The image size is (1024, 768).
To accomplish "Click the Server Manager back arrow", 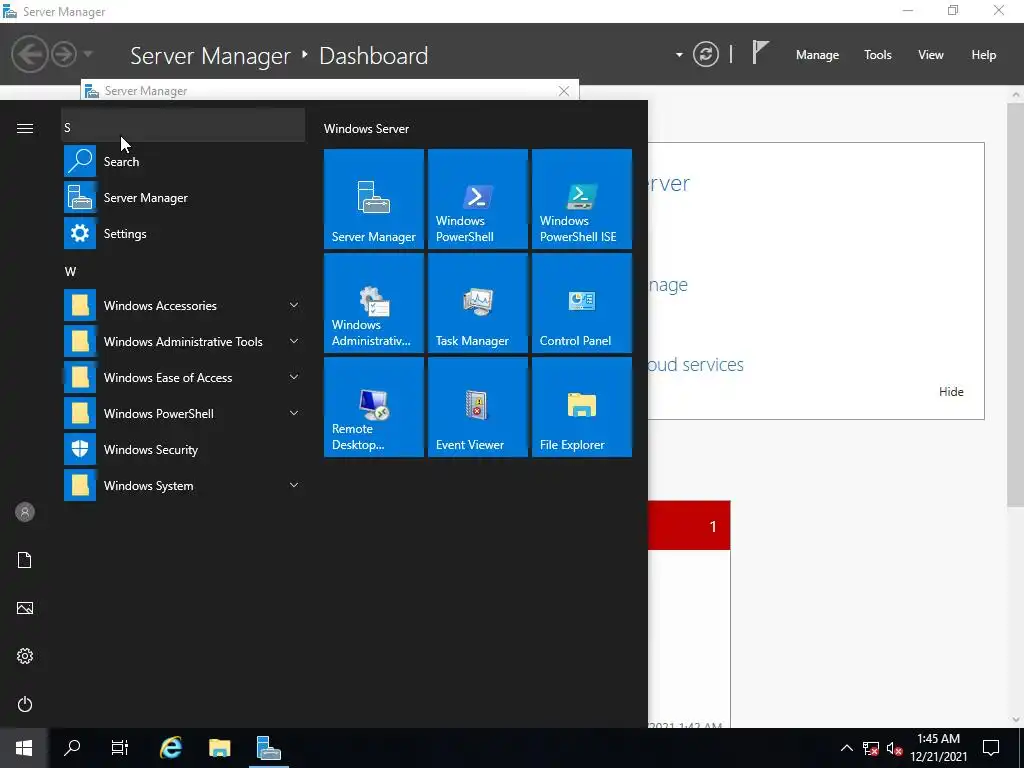I will click(29, 54).
